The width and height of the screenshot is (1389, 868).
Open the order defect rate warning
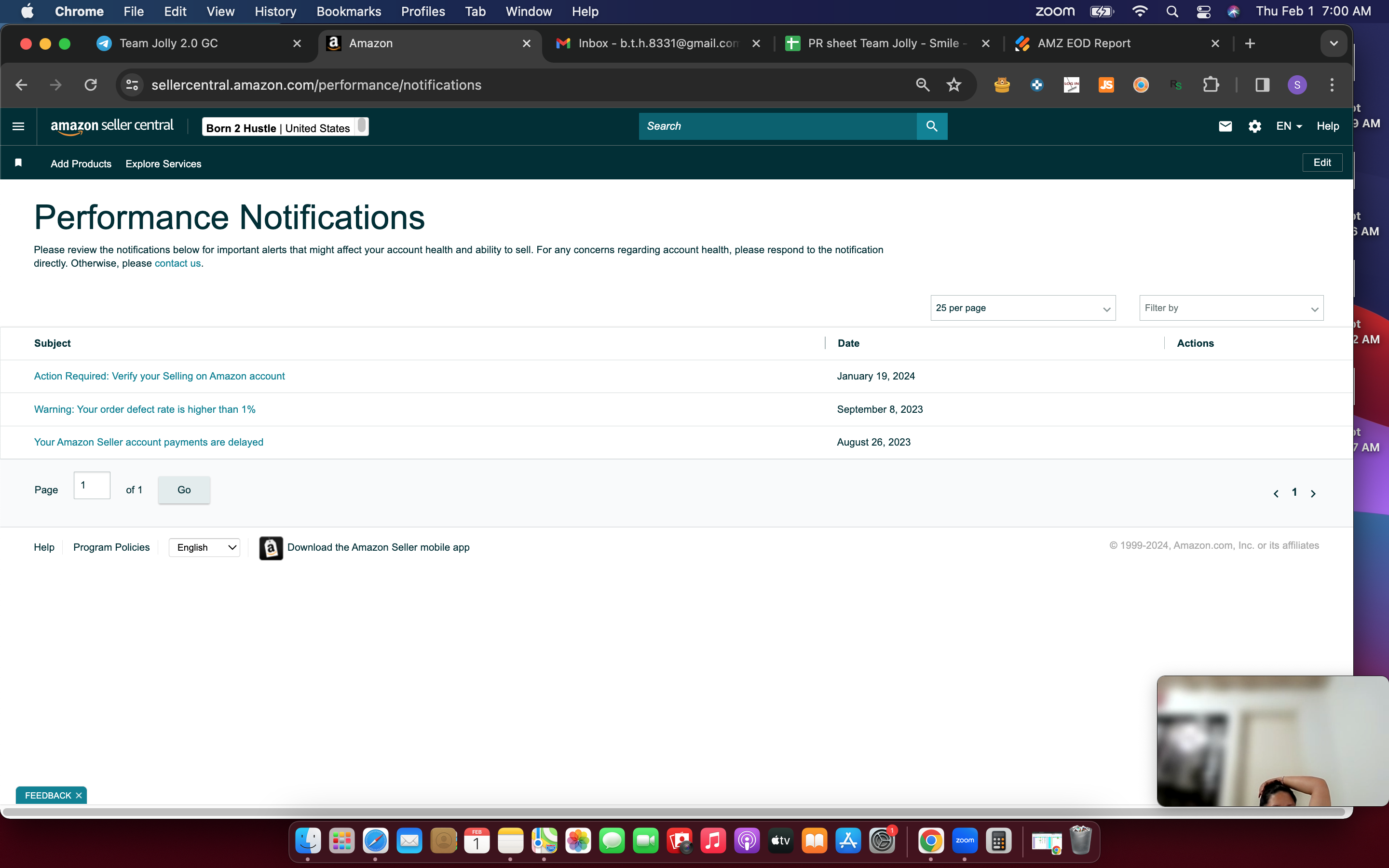pos(145,409)
